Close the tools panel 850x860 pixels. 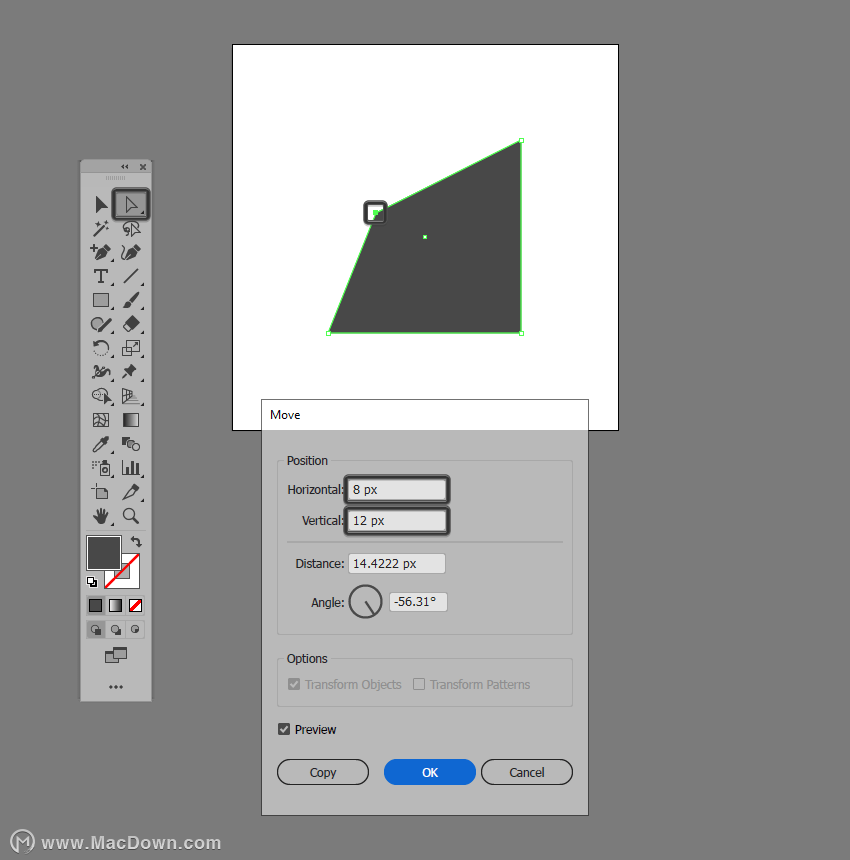click(x=143, y=167)
